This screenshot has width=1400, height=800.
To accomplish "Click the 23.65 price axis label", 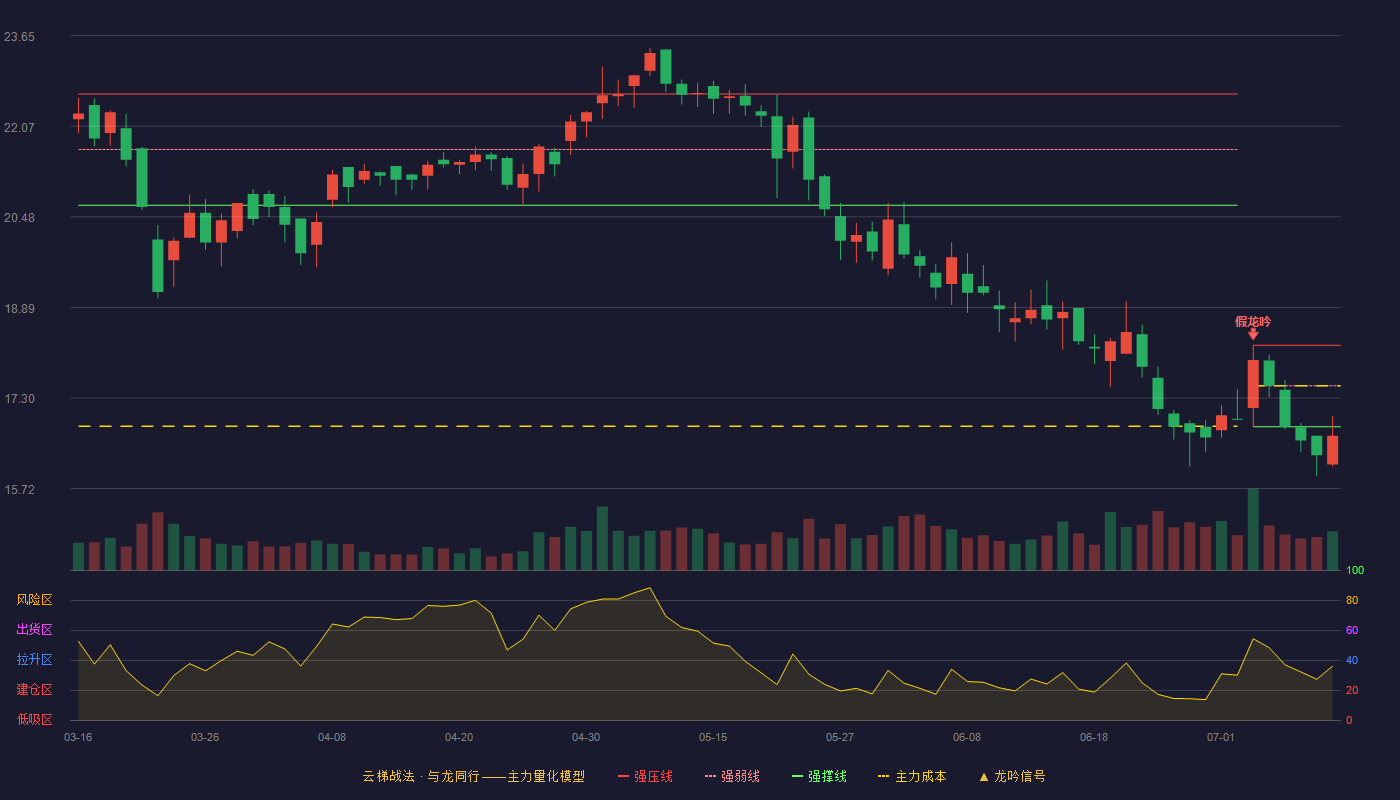I will [19, 37].
